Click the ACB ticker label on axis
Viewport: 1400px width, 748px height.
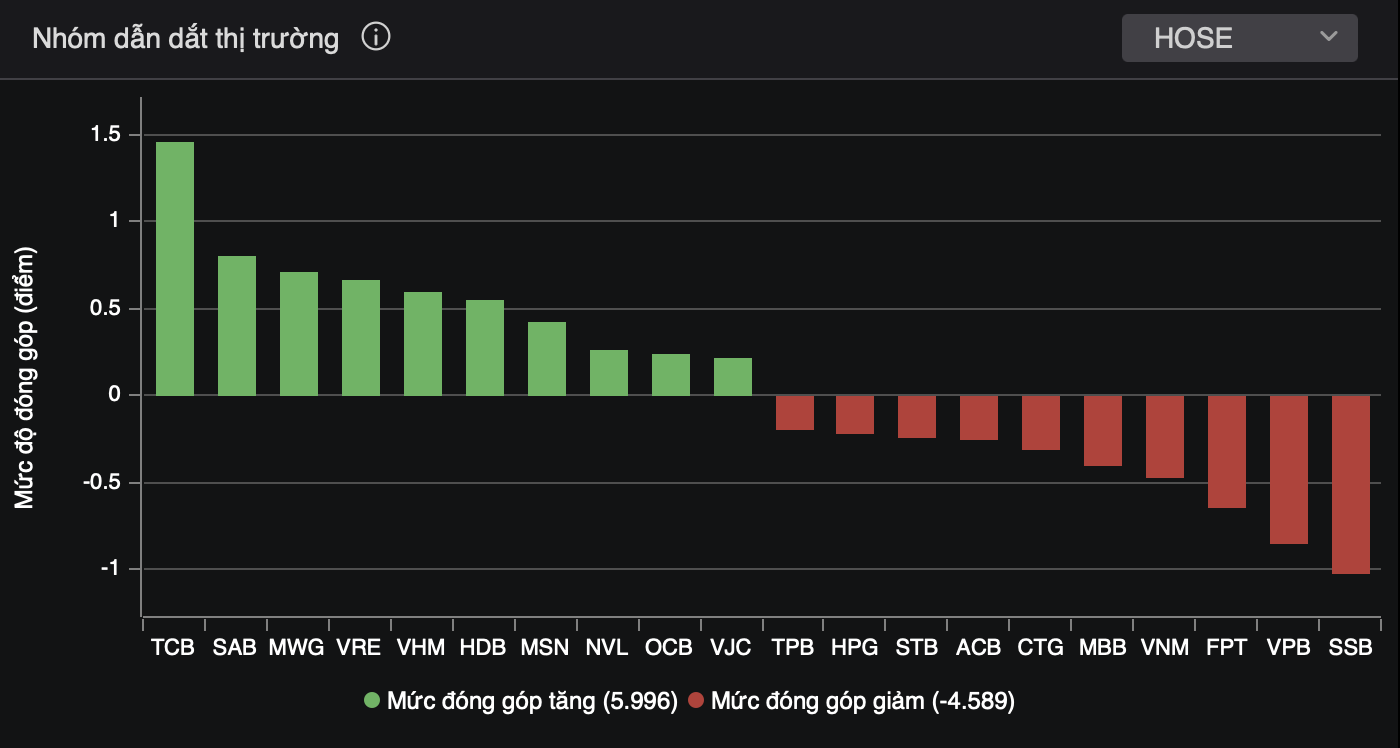tap(979, 647)
